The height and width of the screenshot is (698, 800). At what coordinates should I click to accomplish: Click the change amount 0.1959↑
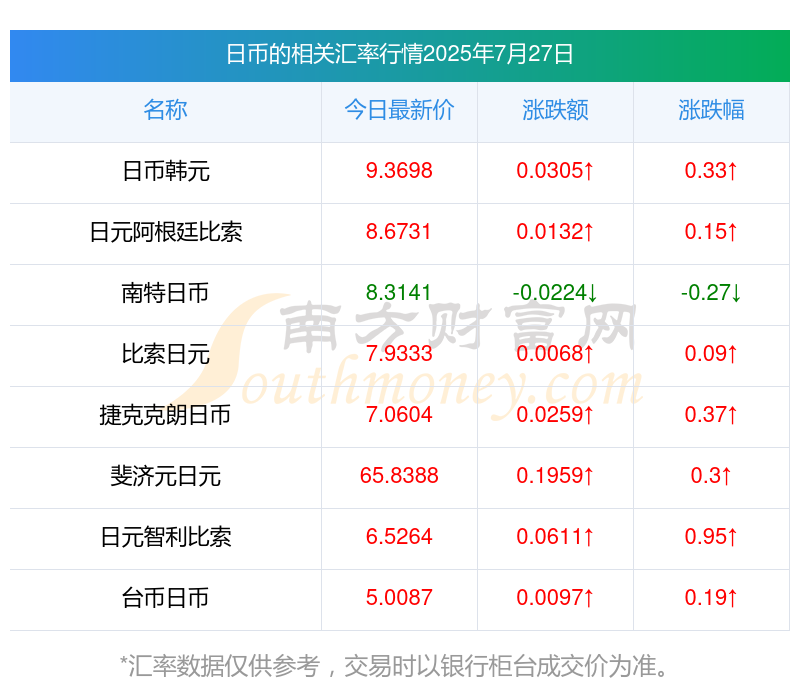pyautogui.click(x=555, y=476)
